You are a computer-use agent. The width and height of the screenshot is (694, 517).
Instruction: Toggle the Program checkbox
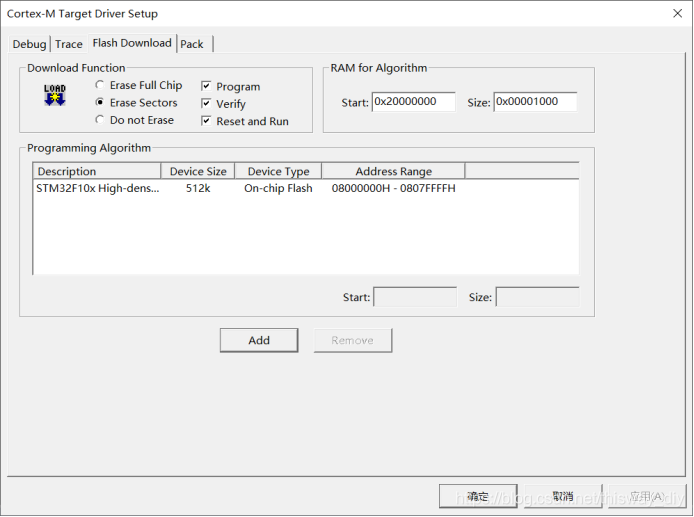tap(206, 86)
